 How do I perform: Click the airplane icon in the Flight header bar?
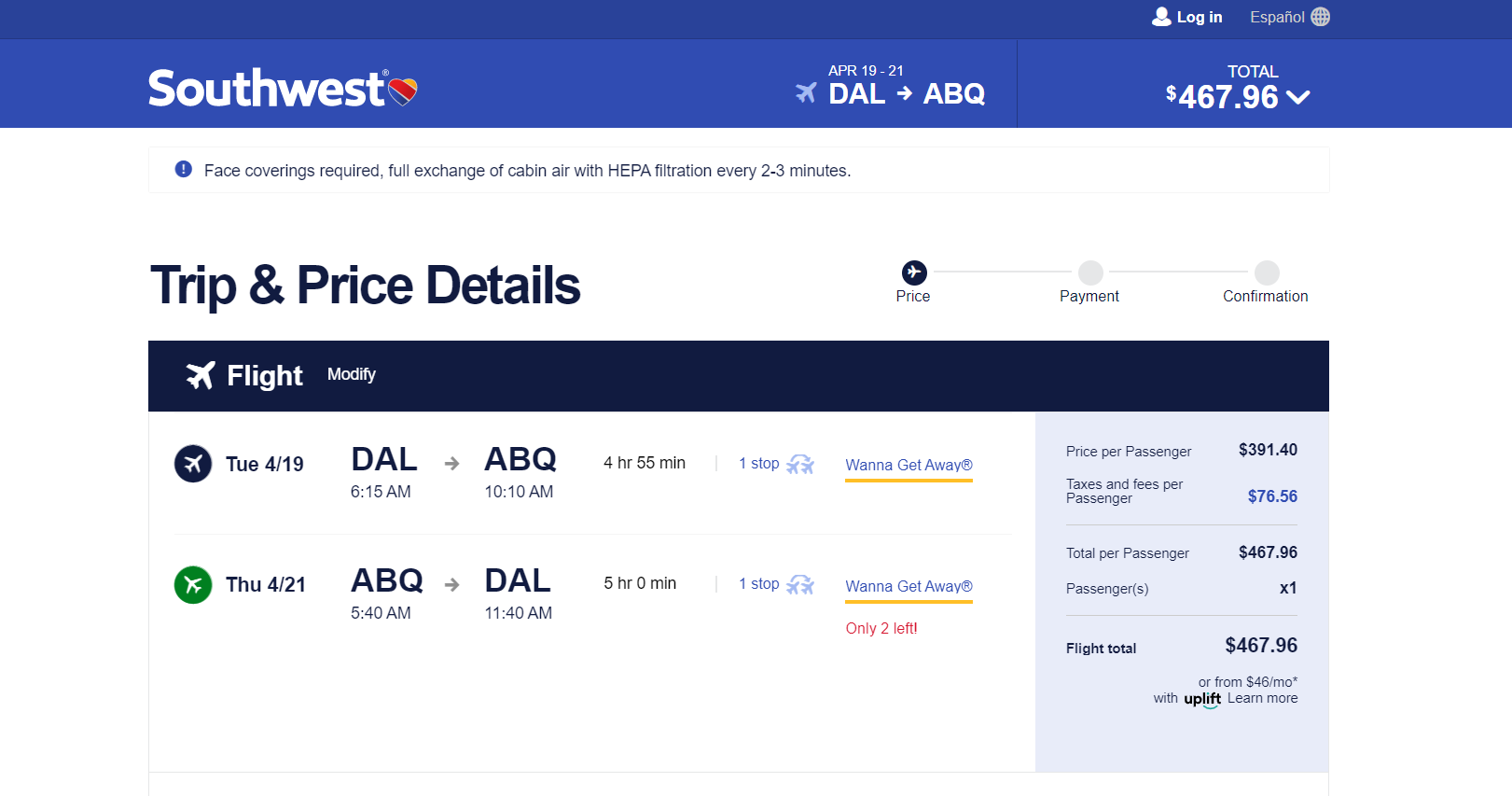[199, 374]
